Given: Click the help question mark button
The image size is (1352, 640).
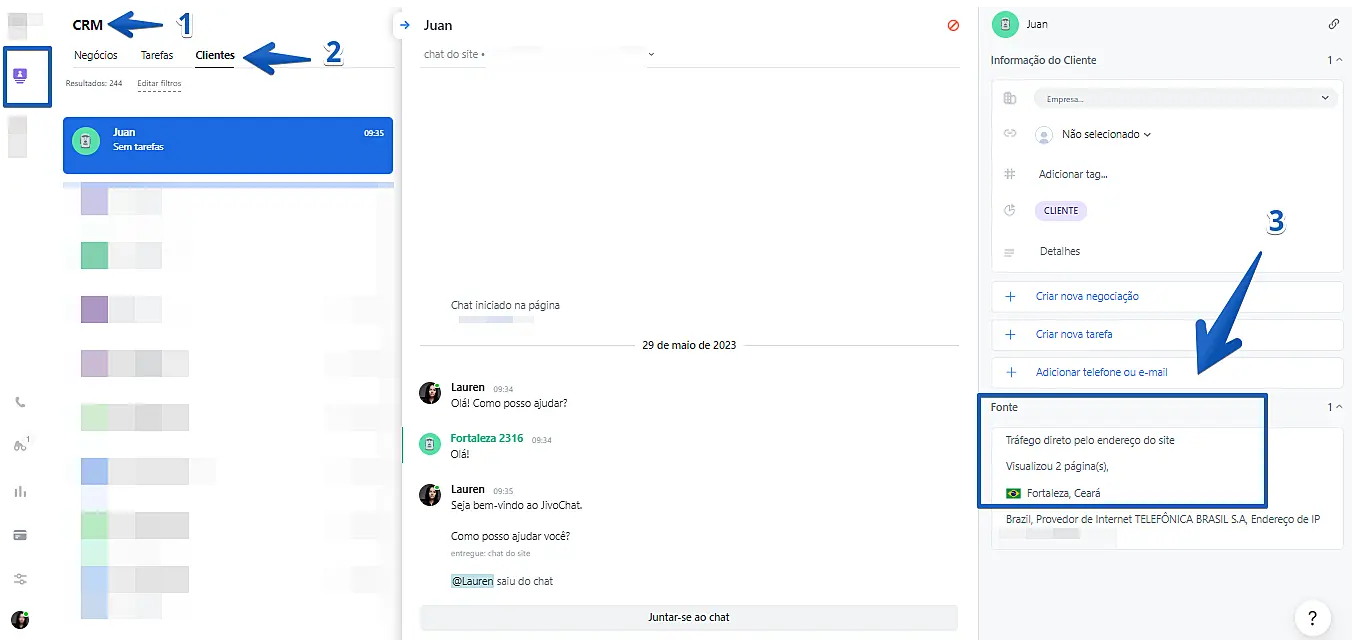Looking at the screenshot, I should 1312,617.
